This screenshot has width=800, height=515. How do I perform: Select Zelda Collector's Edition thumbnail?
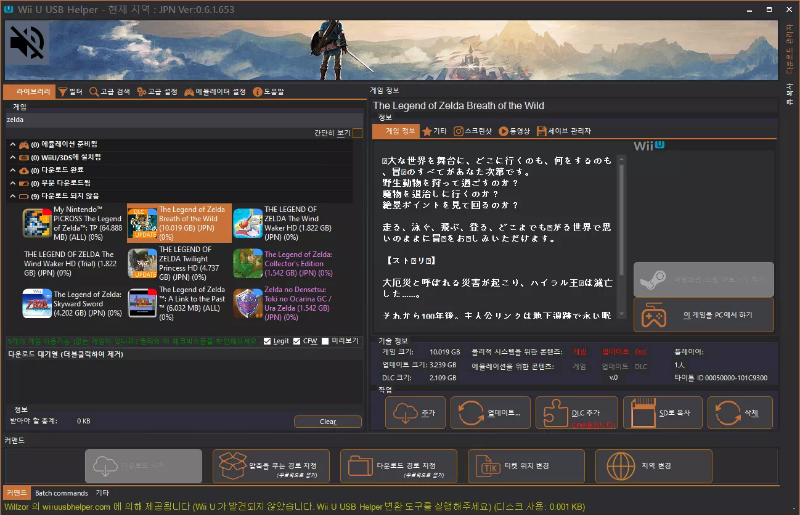pos(247,263)
